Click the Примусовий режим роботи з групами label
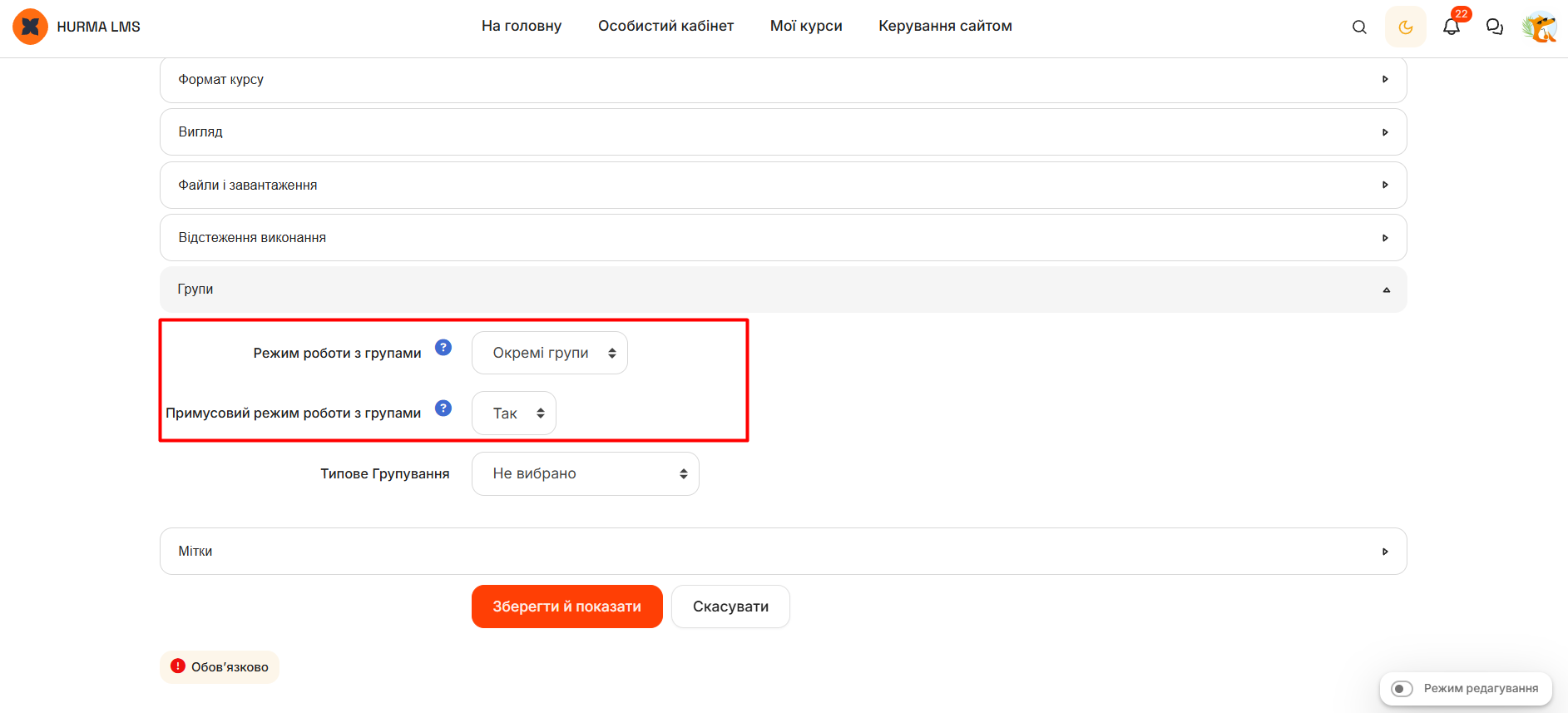 click(293, 413)
